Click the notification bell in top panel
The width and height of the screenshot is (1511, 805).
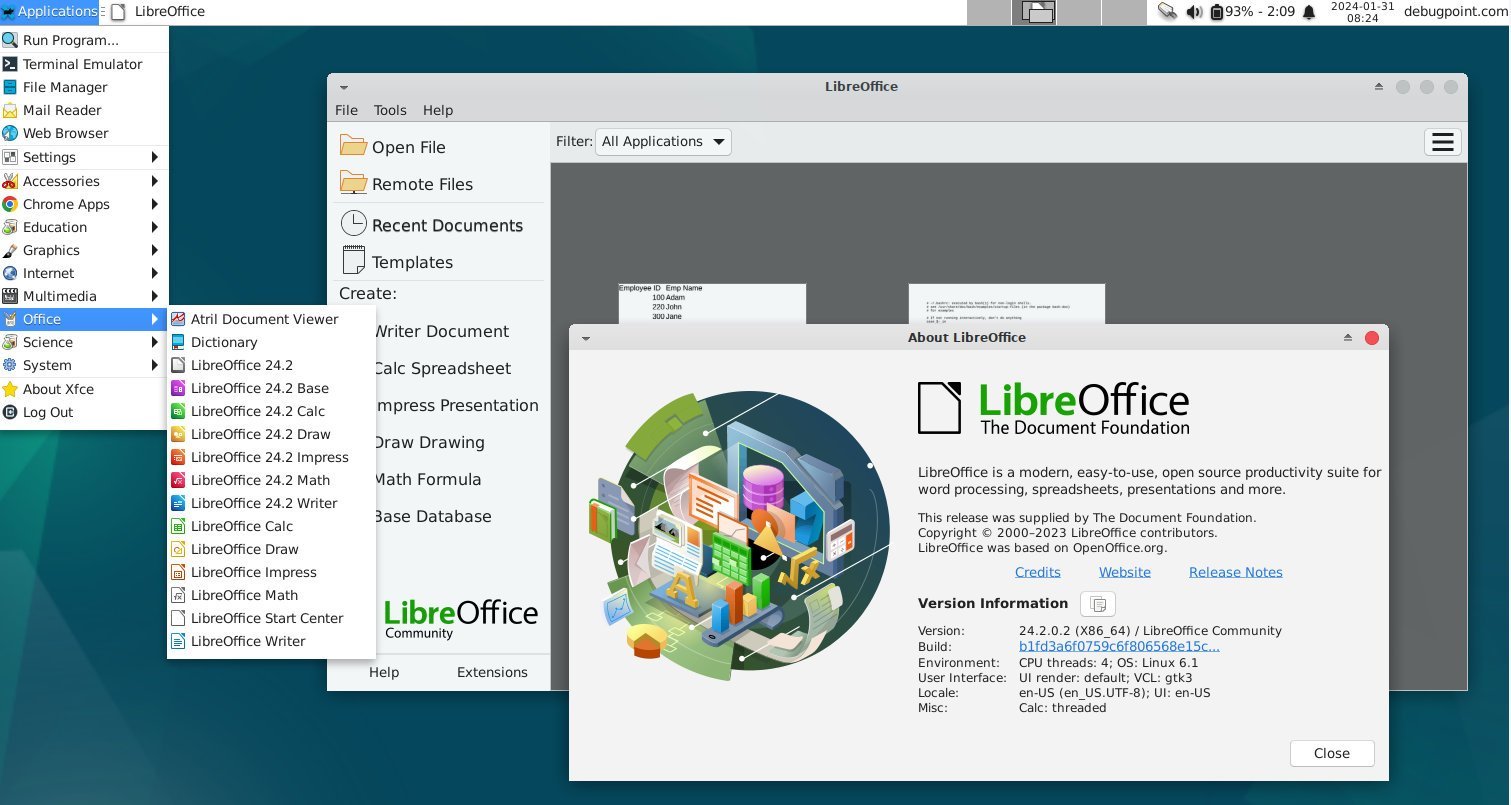point(1309,12)
